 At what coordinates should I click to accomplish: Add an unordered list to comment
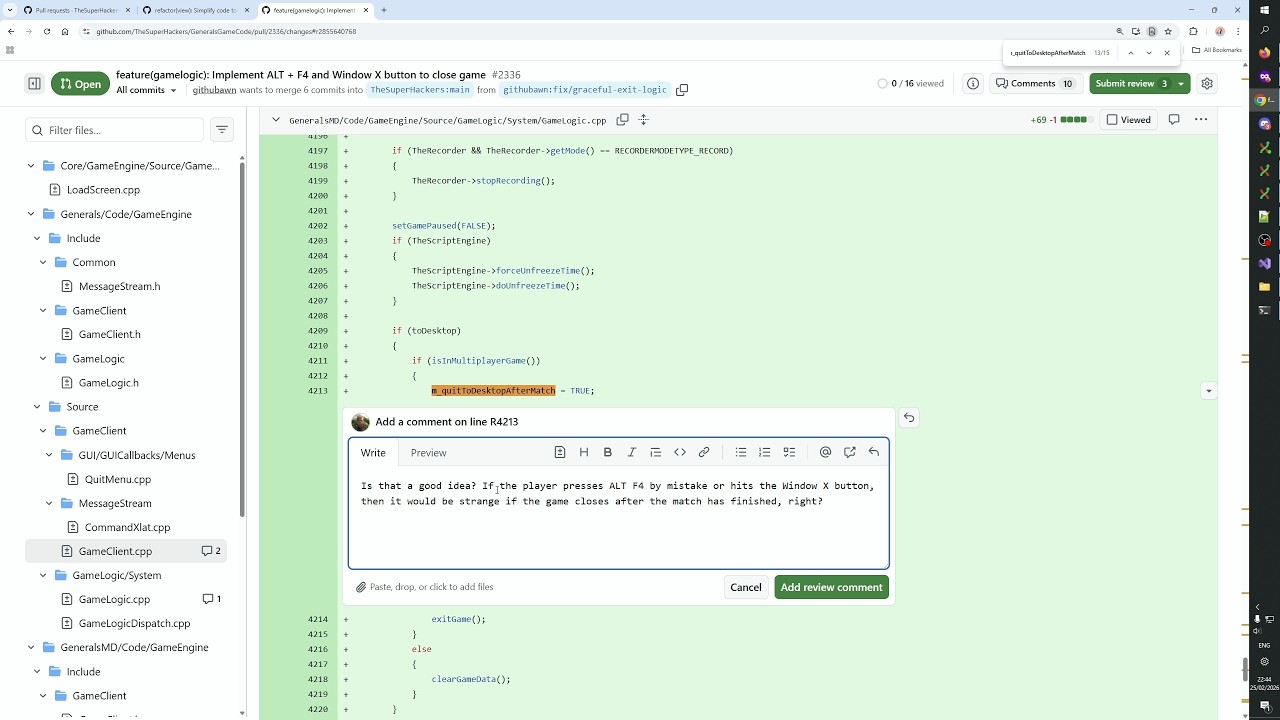(x=741, y=453)
